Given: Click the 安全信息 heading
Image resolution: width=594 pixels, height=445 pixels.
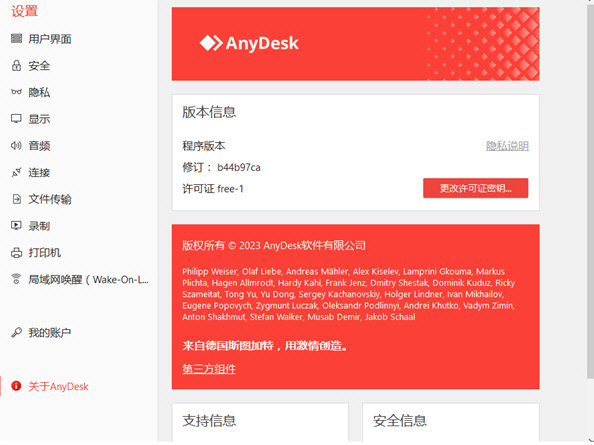Looking at the screenshot, I should pos(400,421).
